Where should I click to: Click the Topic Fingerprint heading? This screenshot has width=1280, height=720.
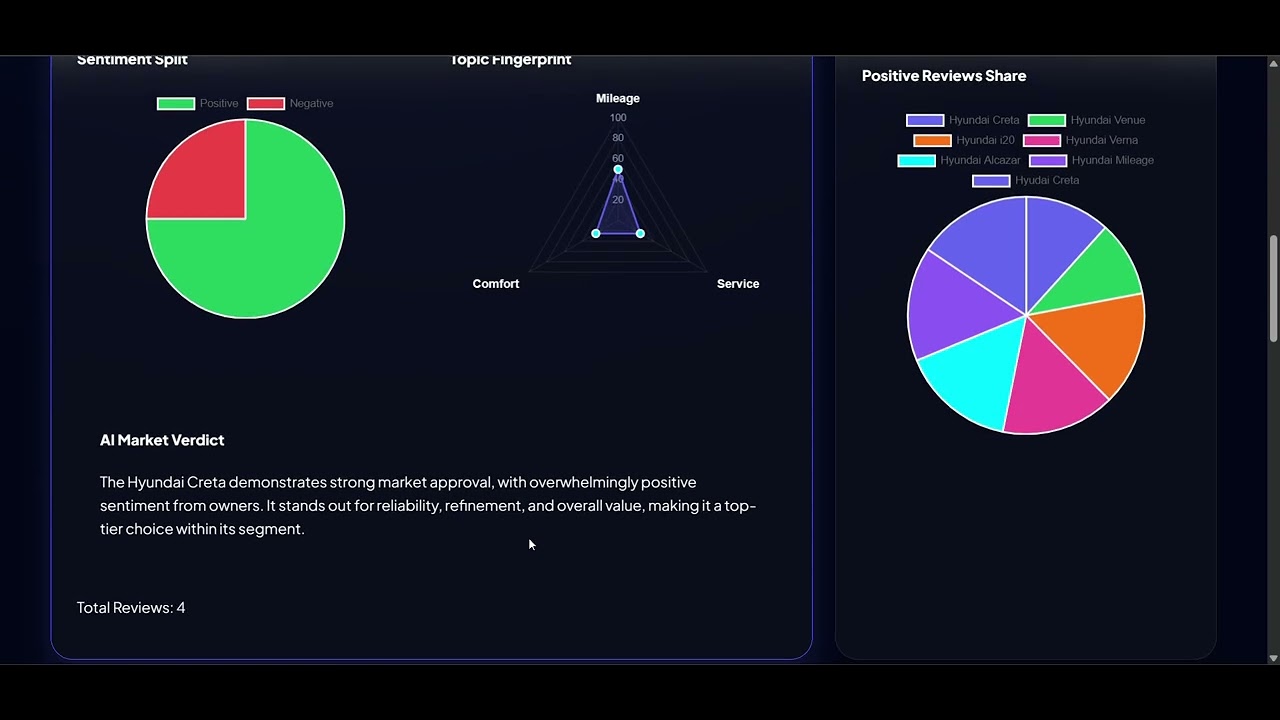pos(510,60)
